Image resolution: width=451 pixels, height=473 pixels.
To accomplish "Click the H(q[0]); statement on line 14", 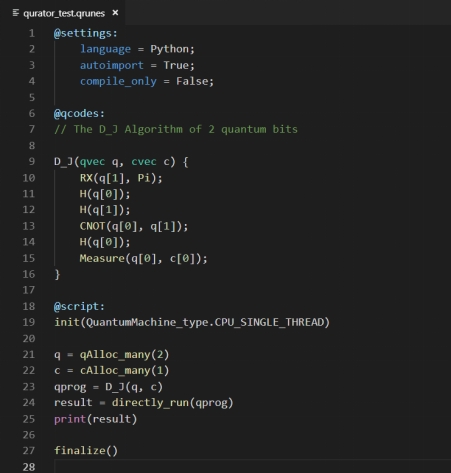I will [105, 242].
